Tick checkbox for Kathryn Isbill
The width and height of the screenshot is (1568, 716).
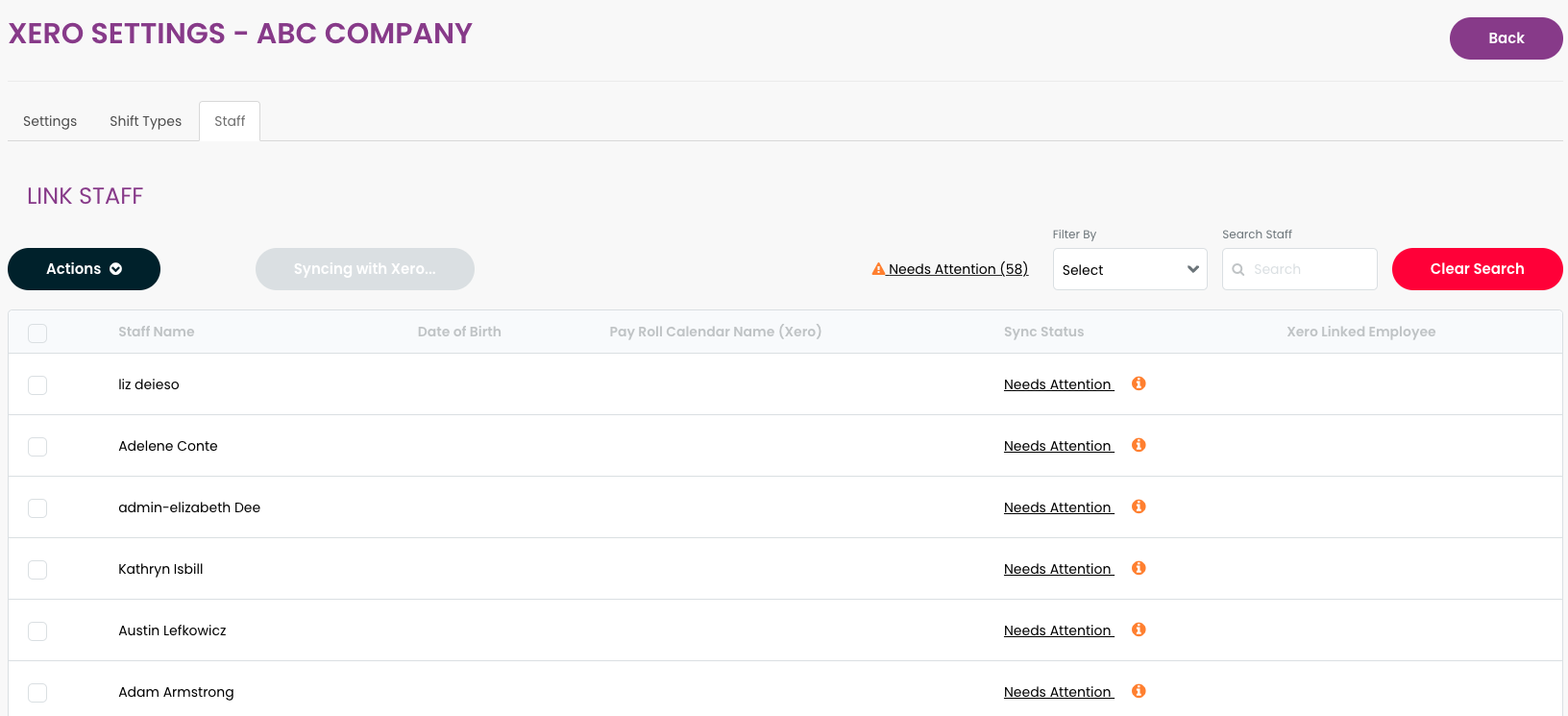pos(37,570)
